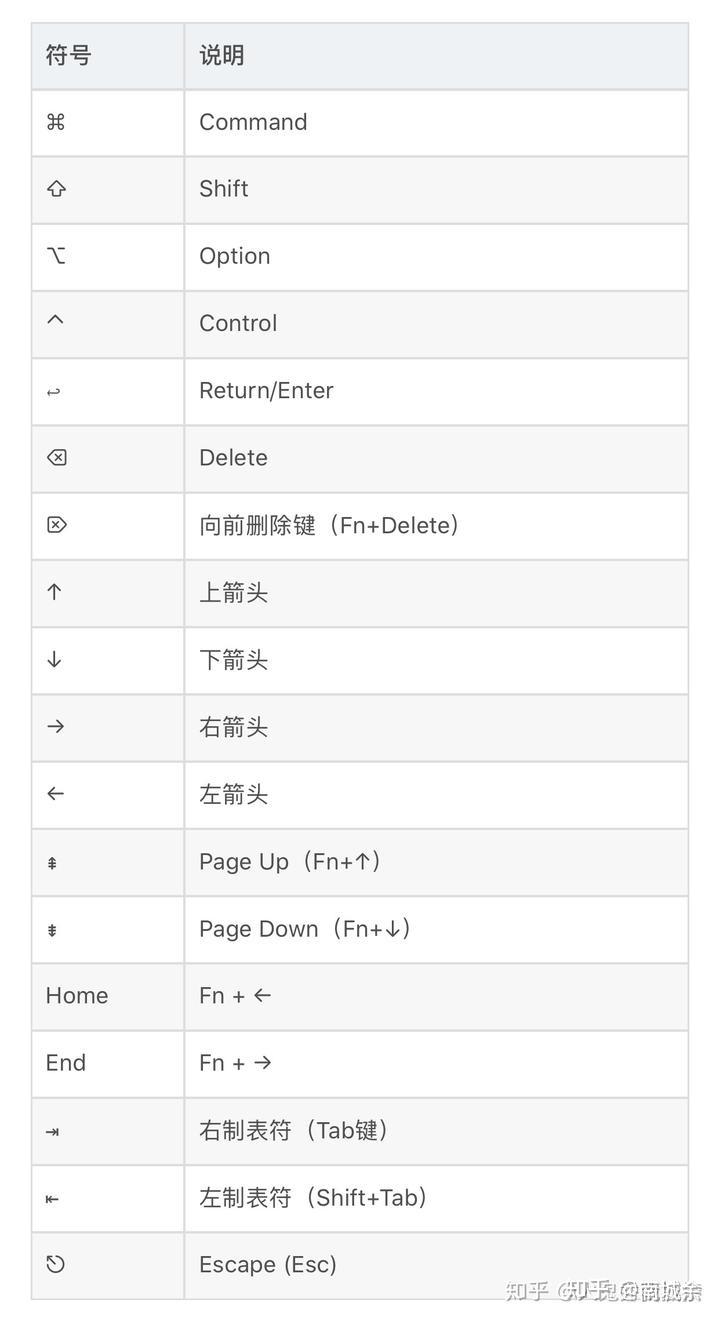Click the "End" text cell
Screen dimensions: 720x1321
66,1063
